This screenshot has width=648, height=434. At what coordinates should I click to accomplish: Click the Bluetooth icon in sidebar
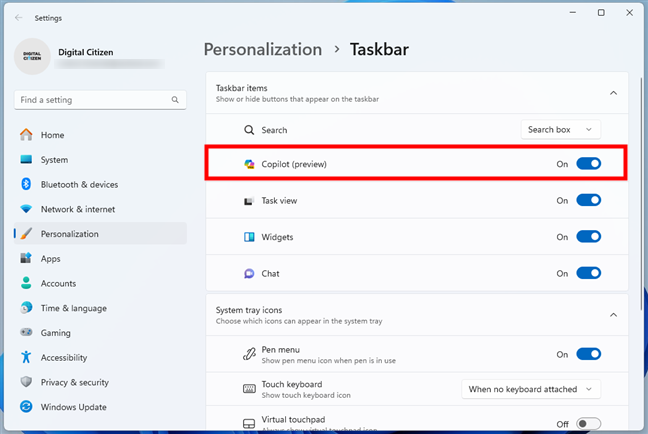(x=26, y=184)
